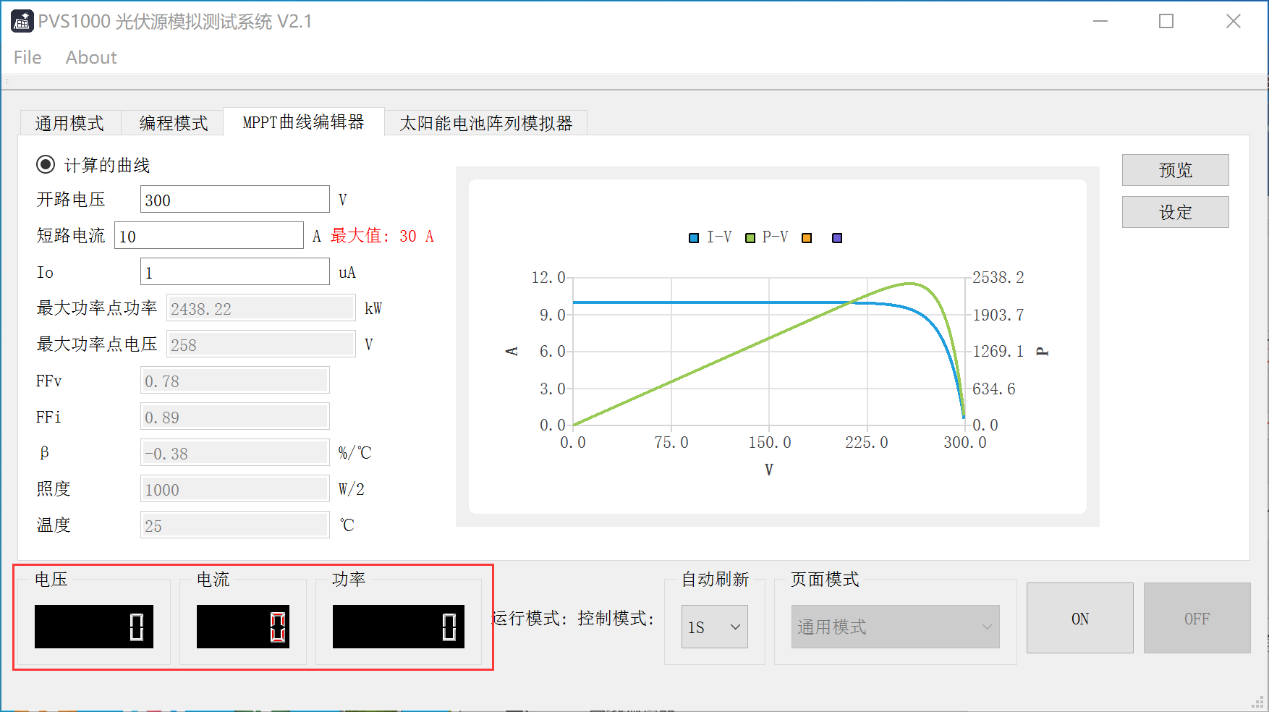
Task: Open the 页面模式 通用模式 dropdown
Action: click(895, 626)
